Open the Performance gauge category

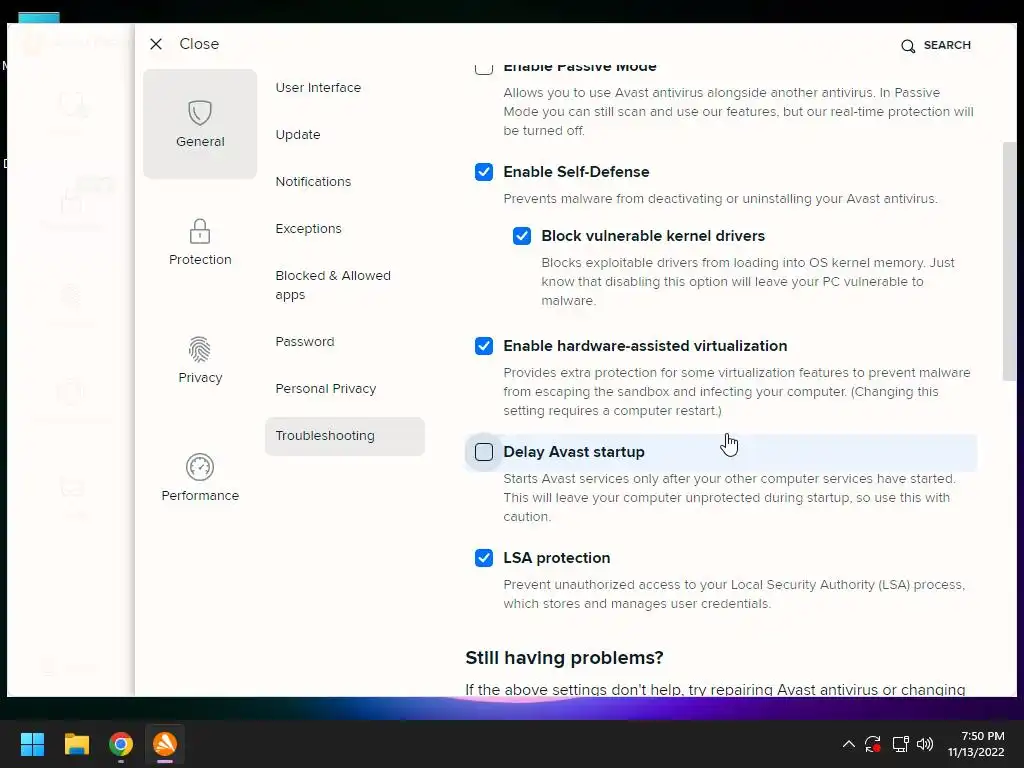(x=200, y=478)
